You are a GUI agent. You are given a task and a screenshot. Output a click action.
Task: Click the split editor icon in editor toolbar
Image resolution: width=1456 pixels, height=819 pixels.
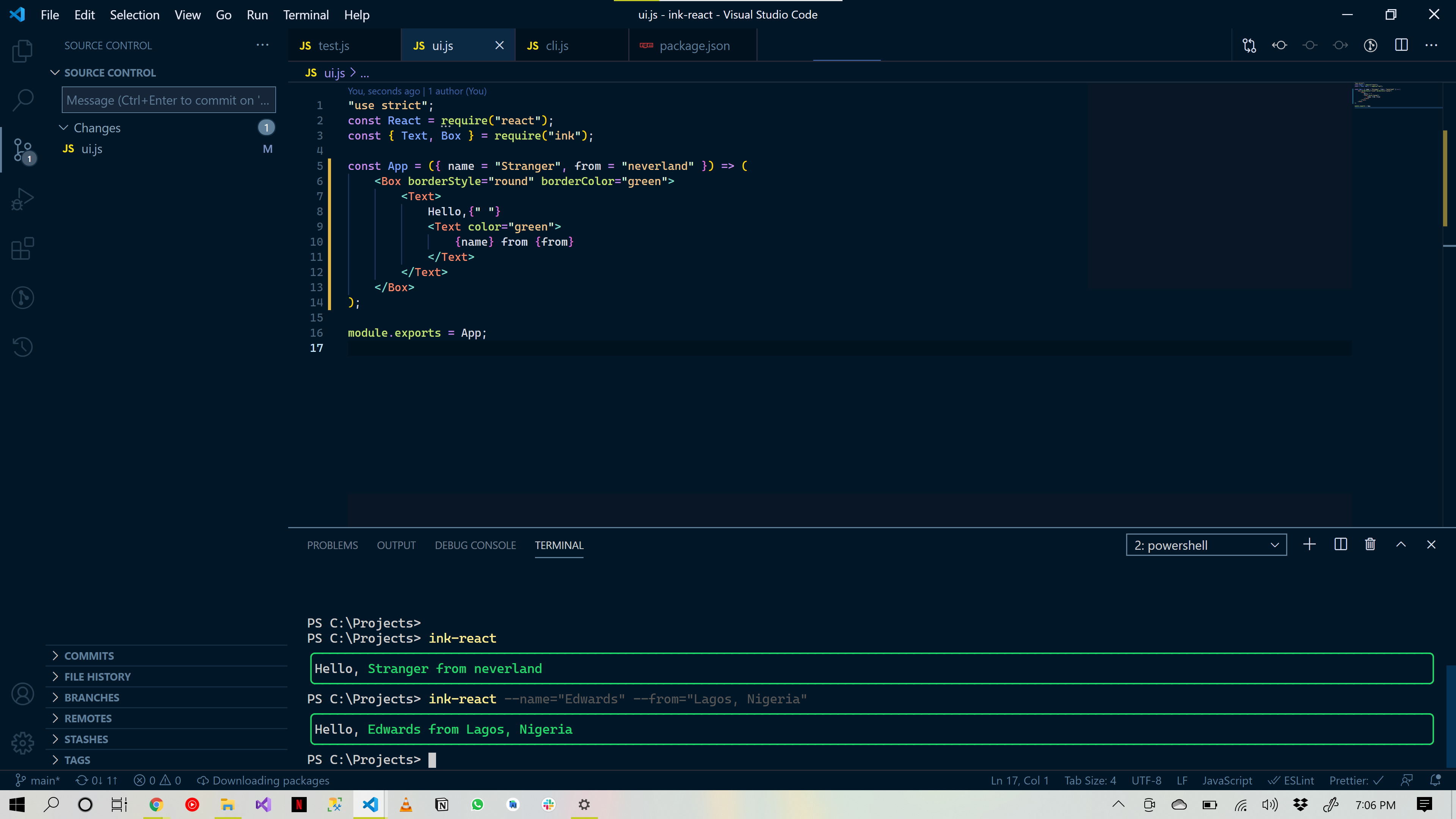pos(1401,45)
